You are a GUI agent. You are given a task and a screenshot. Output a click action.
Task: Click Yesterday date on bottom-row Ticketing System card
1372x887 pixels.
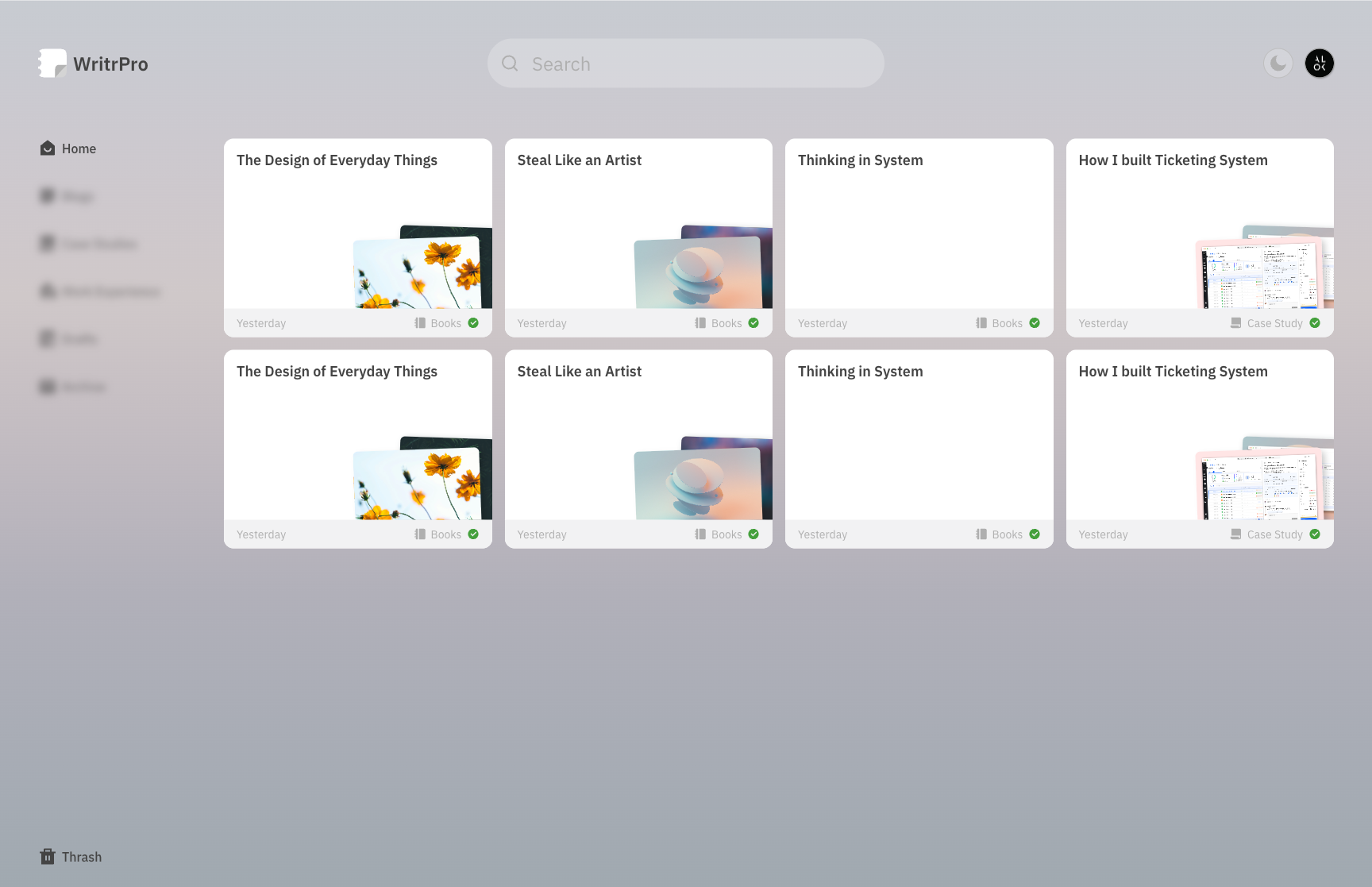pos(1104,534)
